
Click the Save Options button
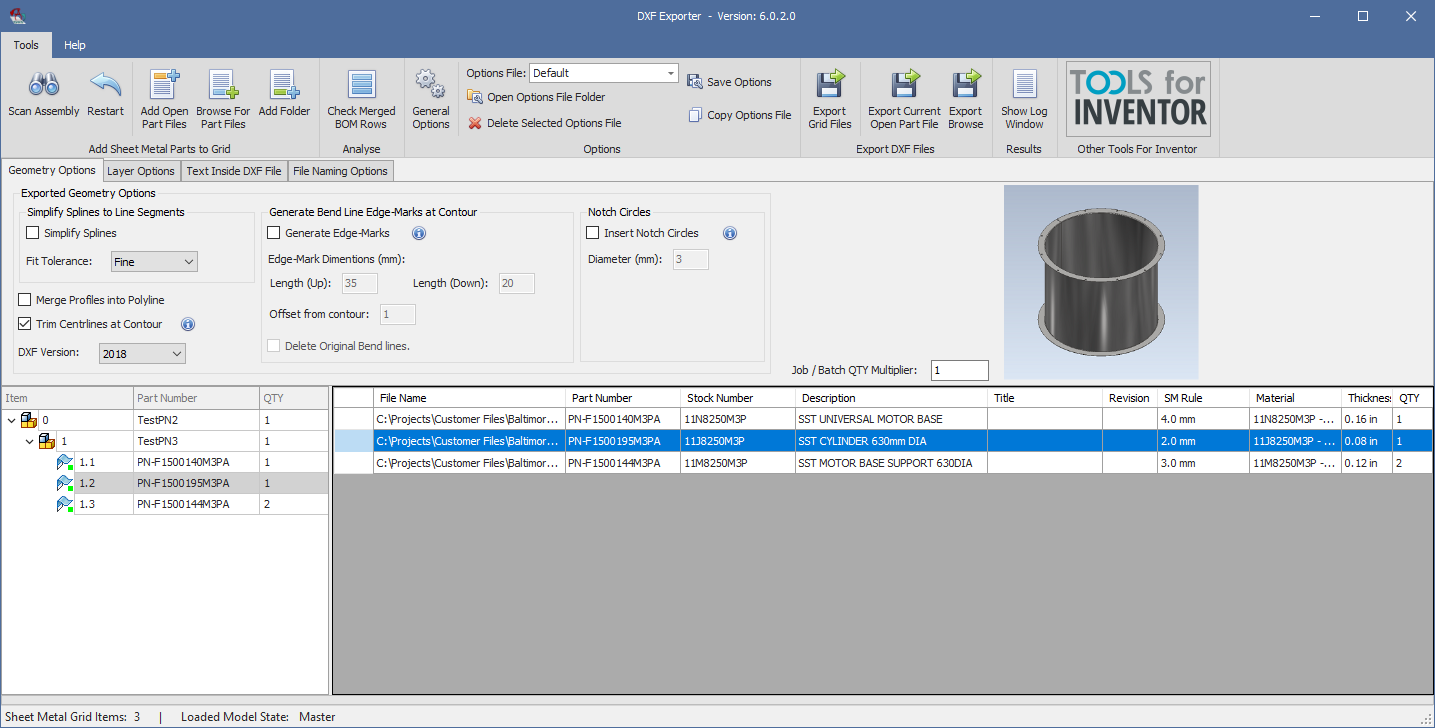coord(730,82)
